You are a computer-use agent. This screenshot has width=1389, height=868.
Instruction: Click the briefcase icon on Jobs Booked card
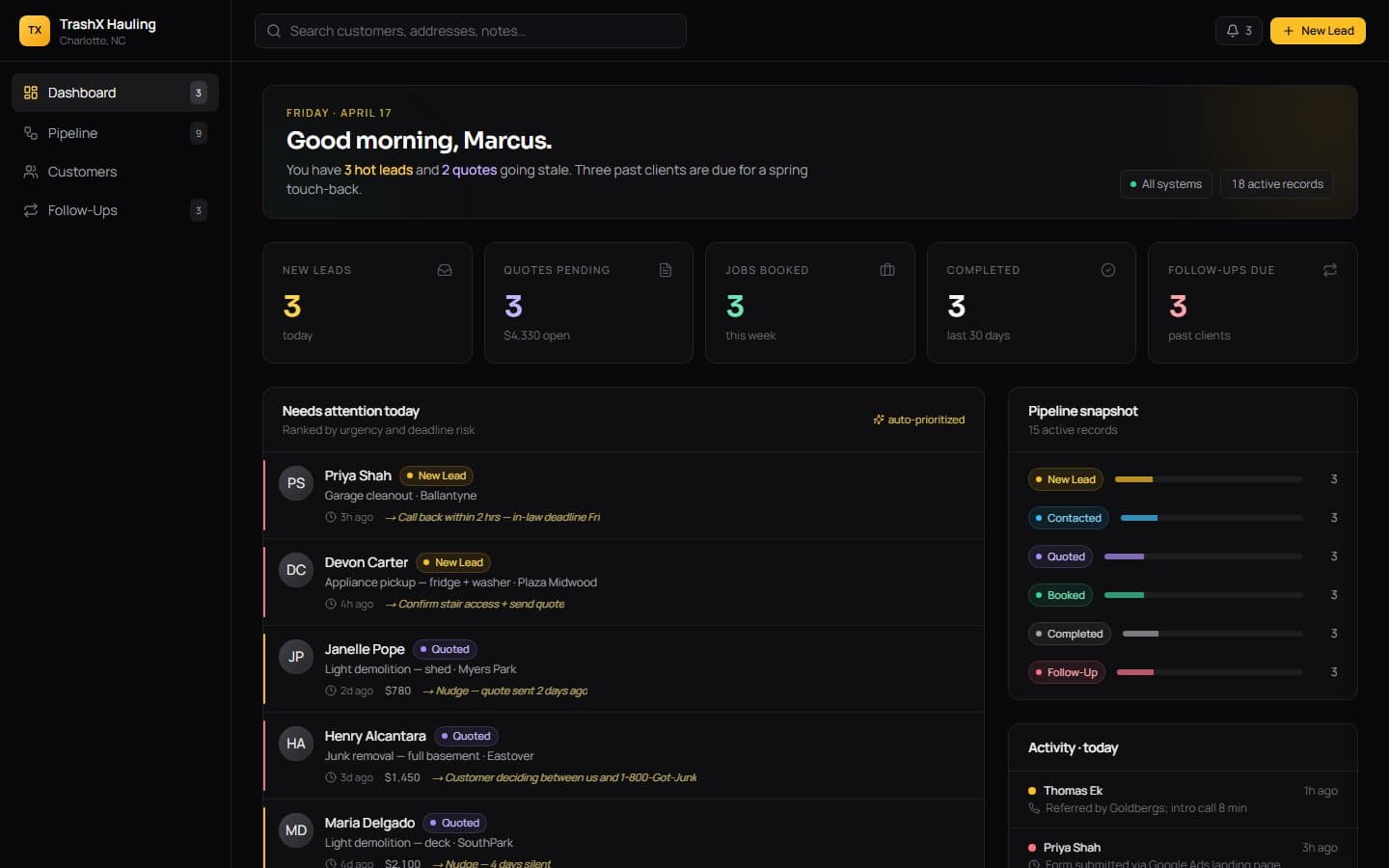point(887,270)
